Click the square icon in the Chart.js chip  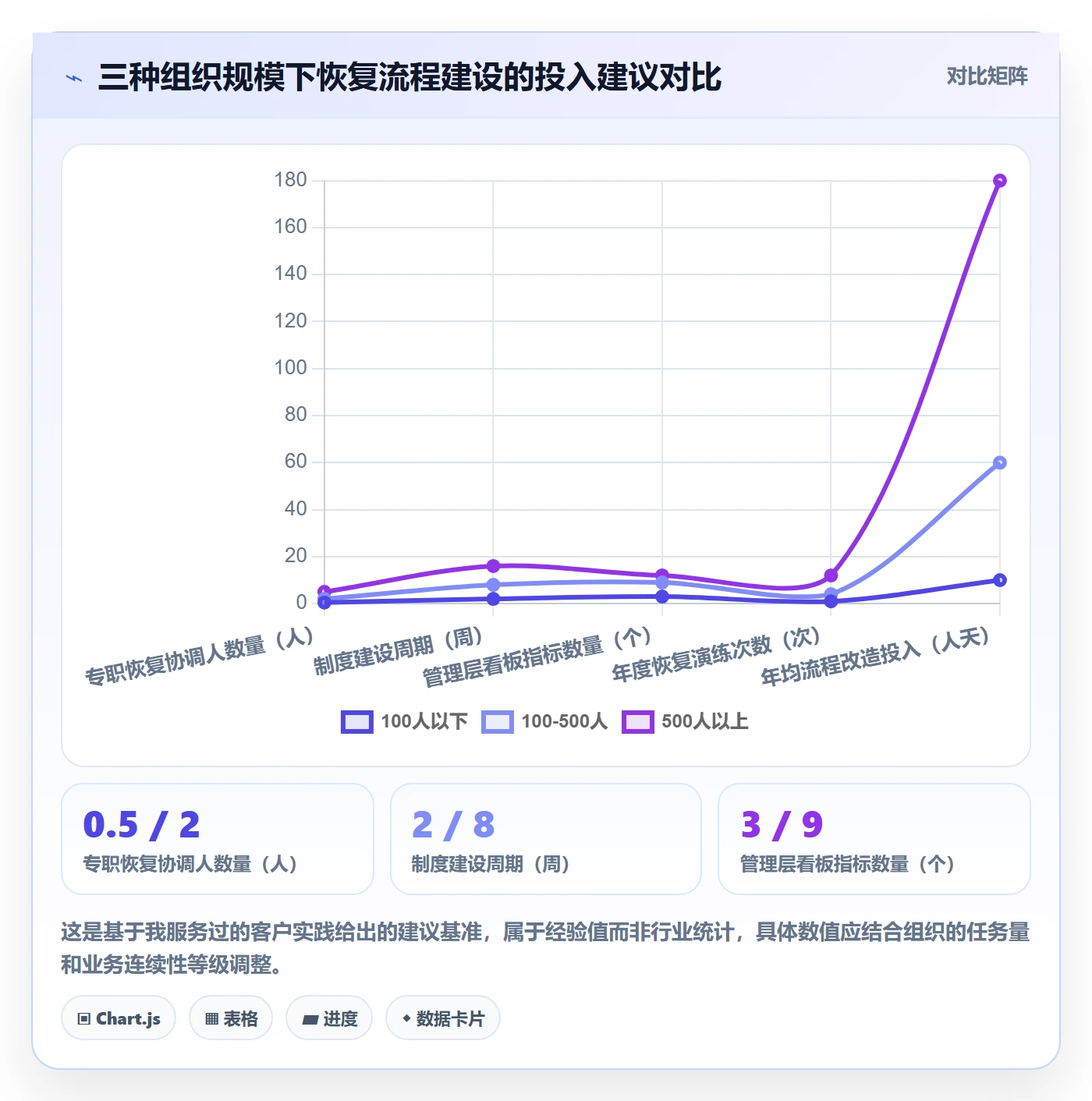pyautogui.click(x=84, y=1018)
